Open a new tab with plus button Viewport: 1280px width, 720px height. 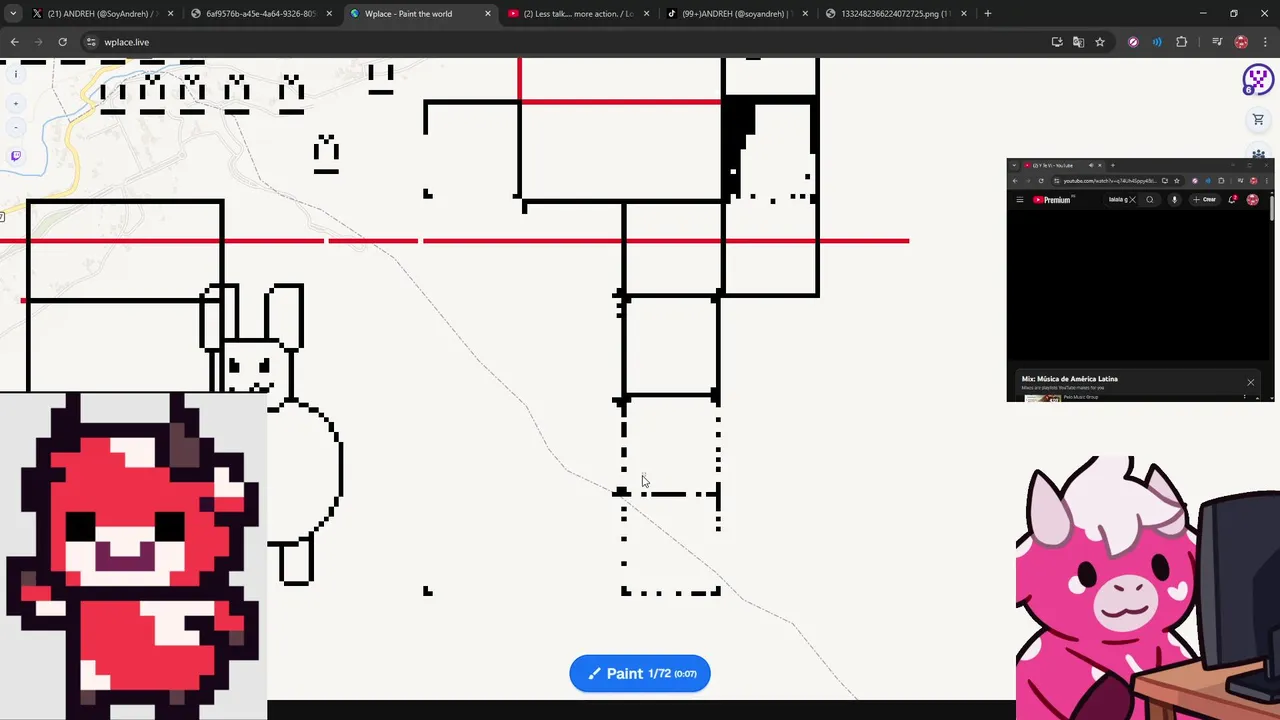point(988,14)
